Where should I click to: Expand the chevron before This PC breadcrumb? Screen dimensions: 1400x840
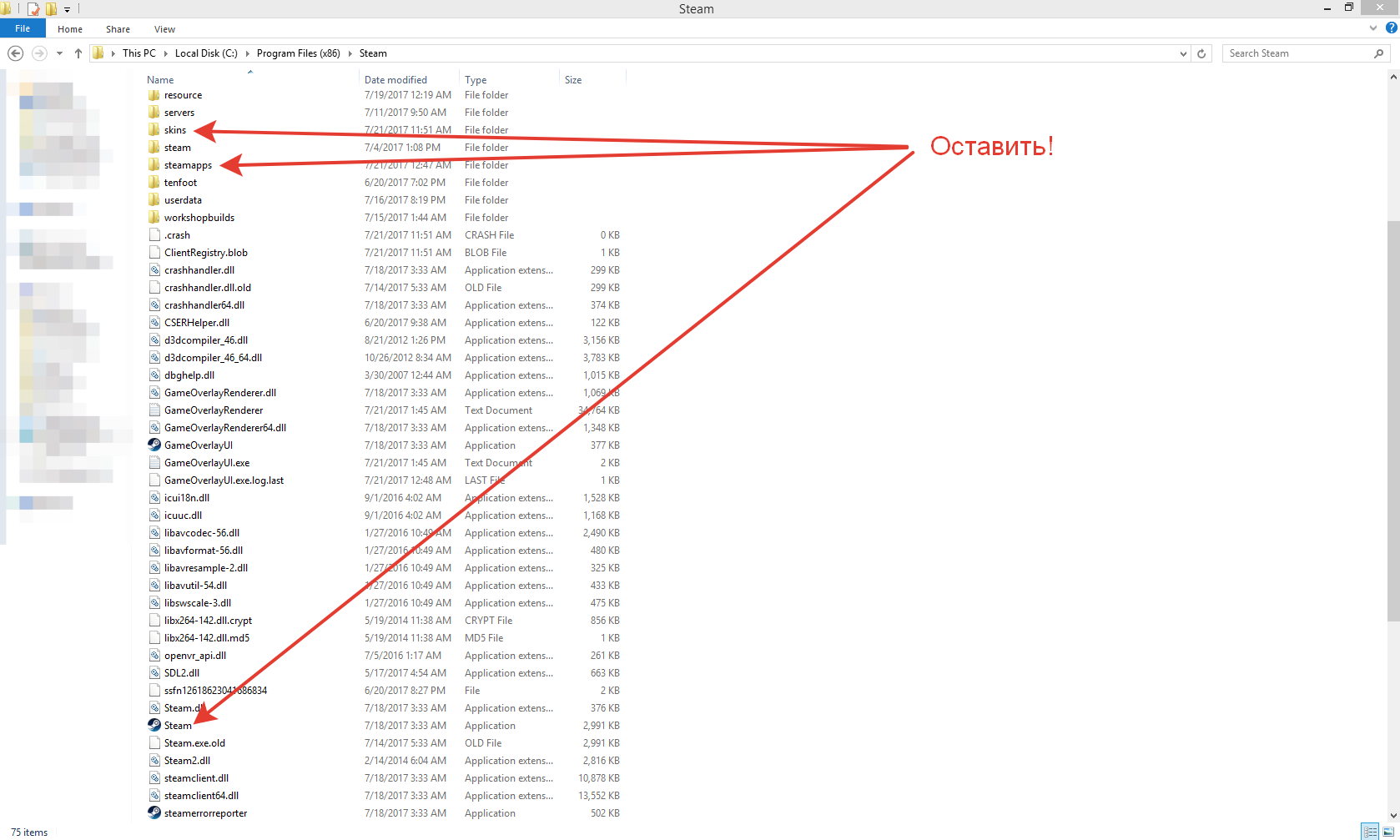click(113, 53)
